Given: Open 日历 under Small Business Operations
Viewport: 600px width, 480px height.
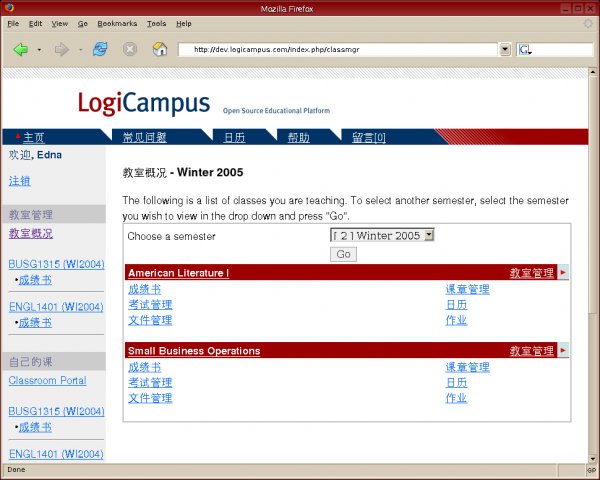Looking at the screenshot, I should (457, 383).
